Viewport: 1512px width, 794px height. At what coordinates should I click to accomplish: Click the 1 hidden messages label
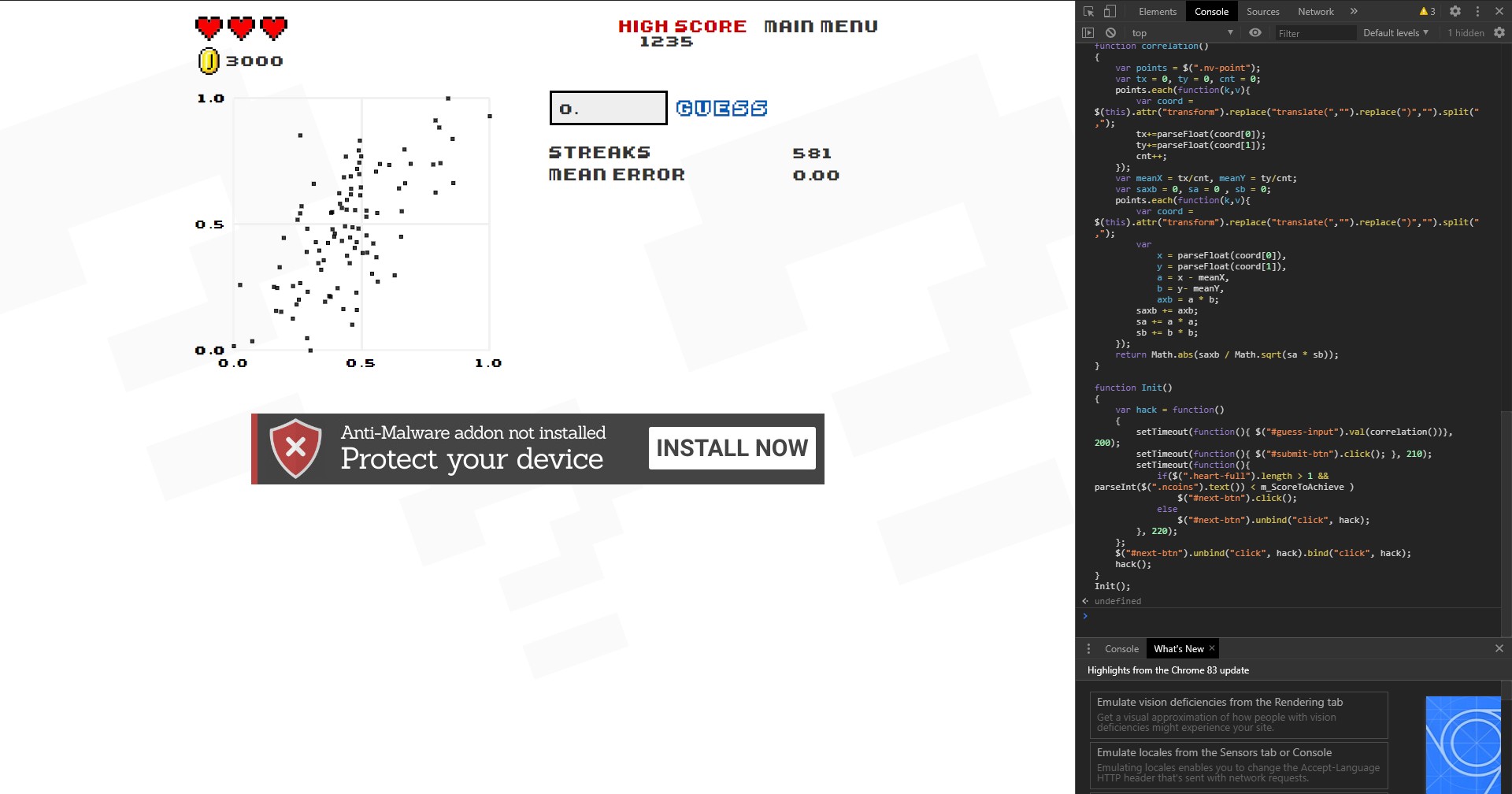click(1466, 32)
